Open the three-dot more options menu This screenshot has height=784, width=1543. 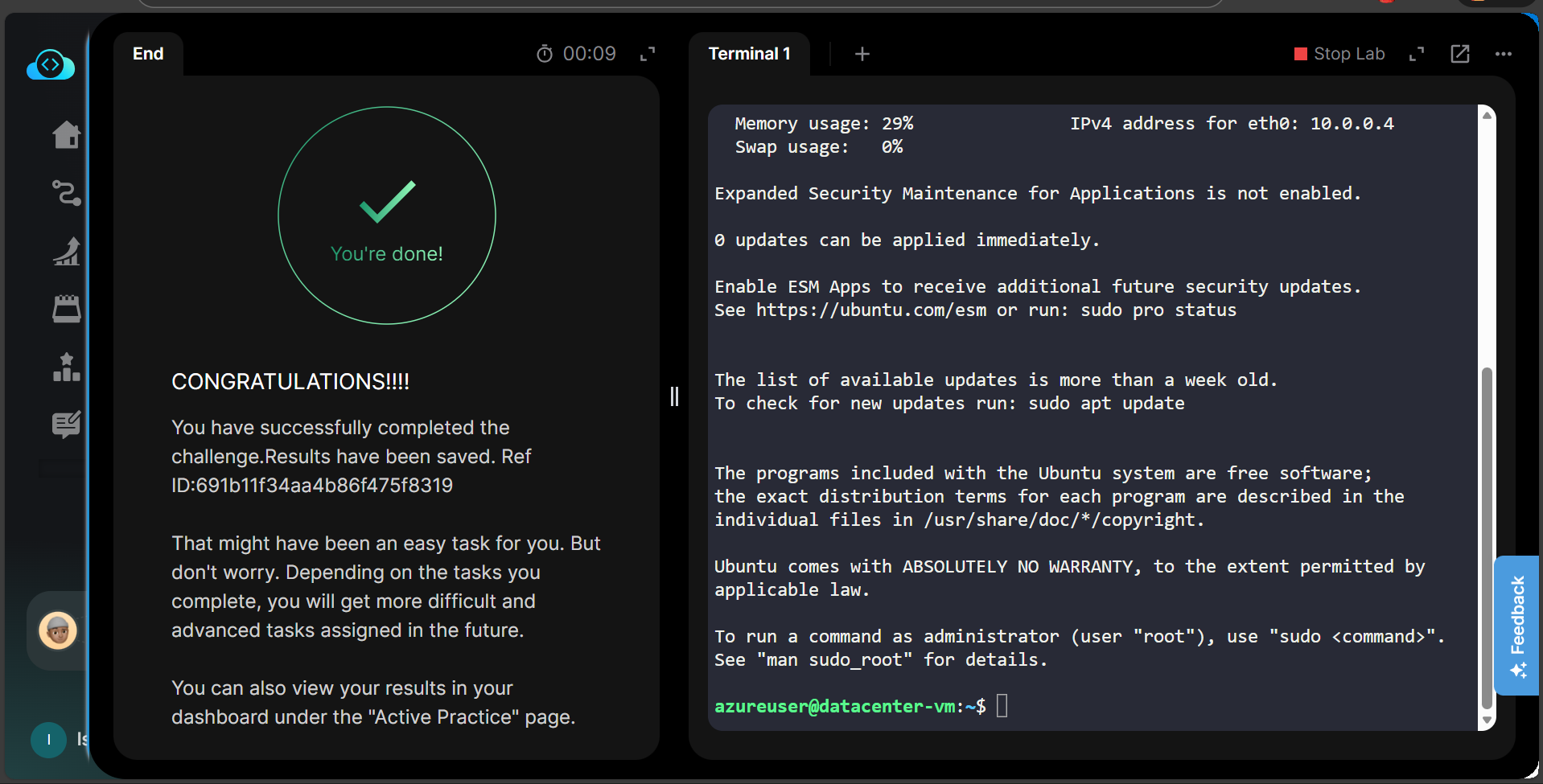point(1503,54)
